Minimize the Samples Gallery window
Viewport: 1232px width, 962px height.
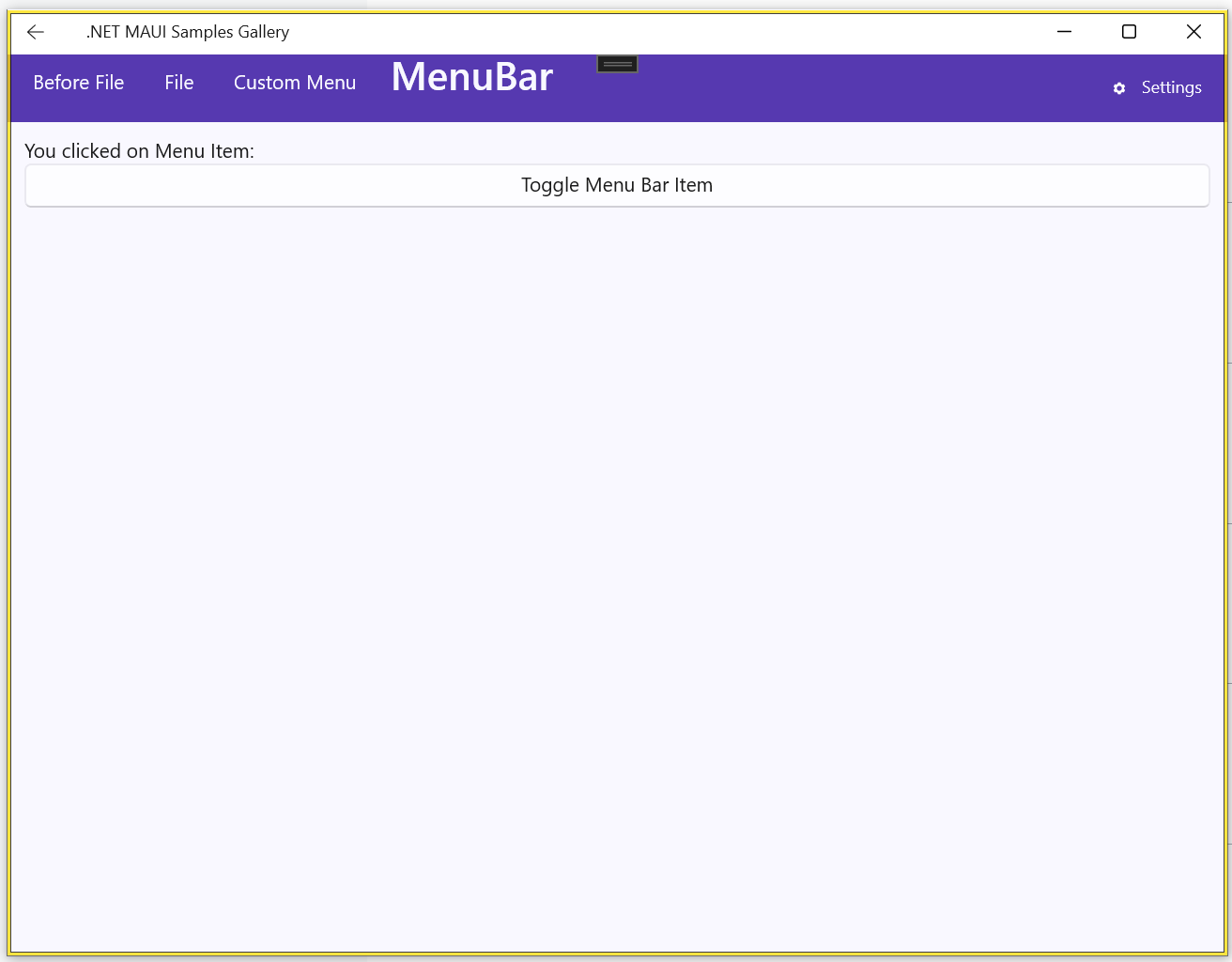pyautogui.click(x=1064, y=32)
